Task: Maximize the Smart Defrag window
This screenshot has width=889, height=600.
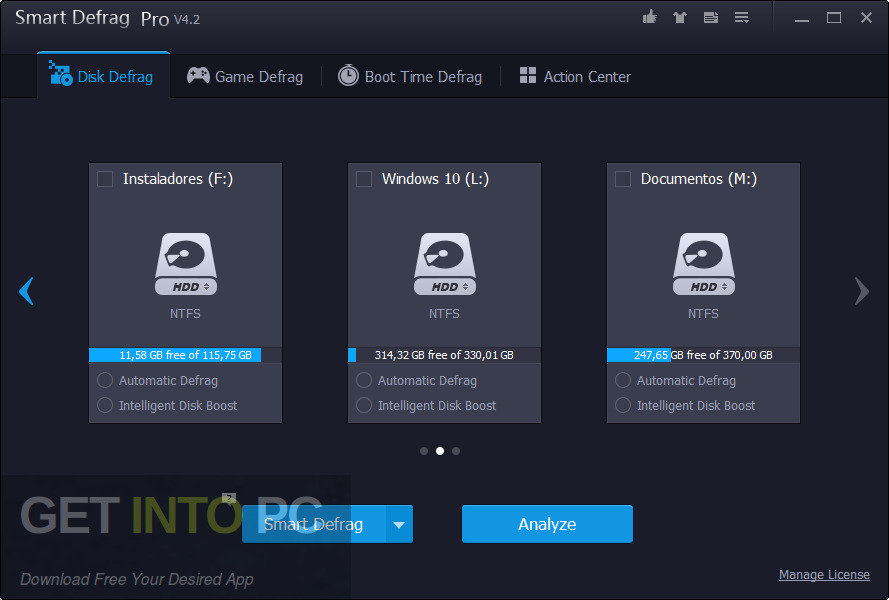Action: pyautogui.click(x=833, y=18)
